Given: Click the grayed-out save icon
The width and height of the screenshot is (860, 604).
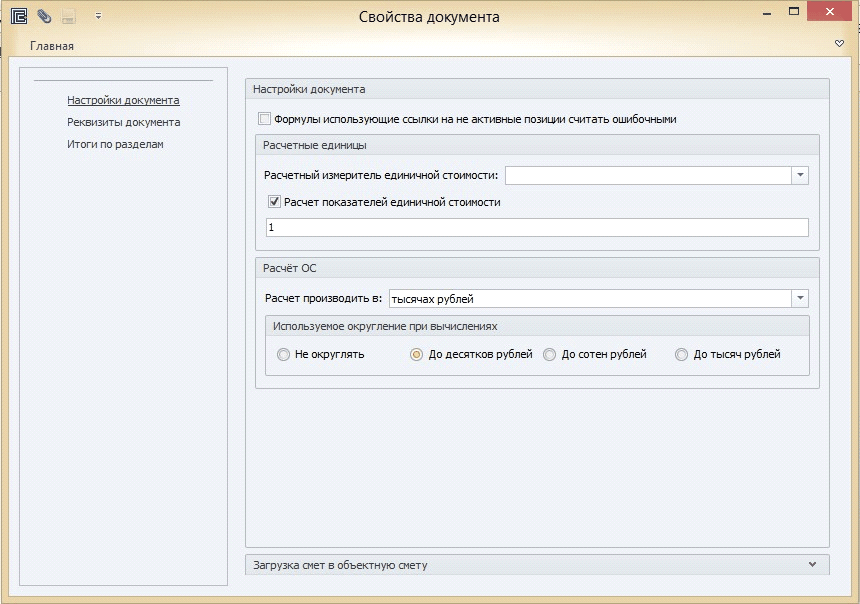Looking at the screenshot, I should point(69,16).
